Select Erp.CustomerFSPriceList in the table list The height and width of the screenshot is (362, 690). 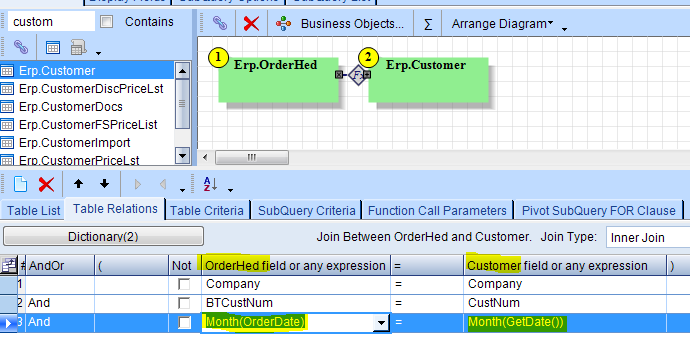tap(87, 124)
